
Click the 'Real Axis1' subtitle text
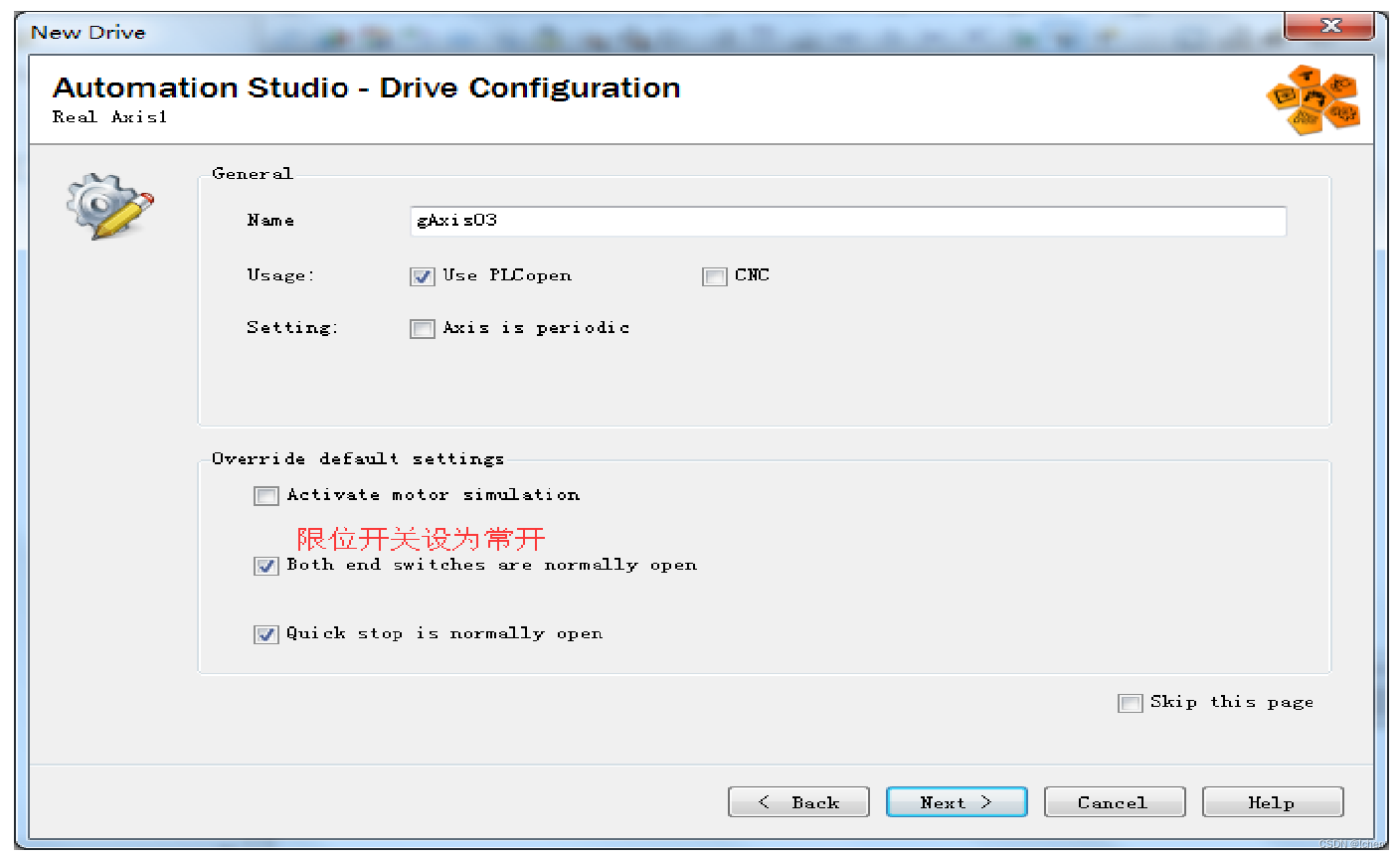pyautogui.click(x=110, y=117)
